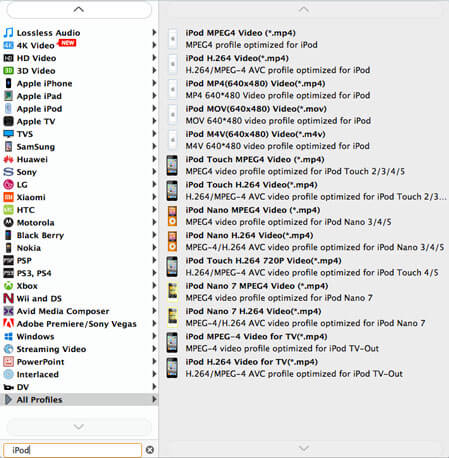Open the PSP category

79,260
